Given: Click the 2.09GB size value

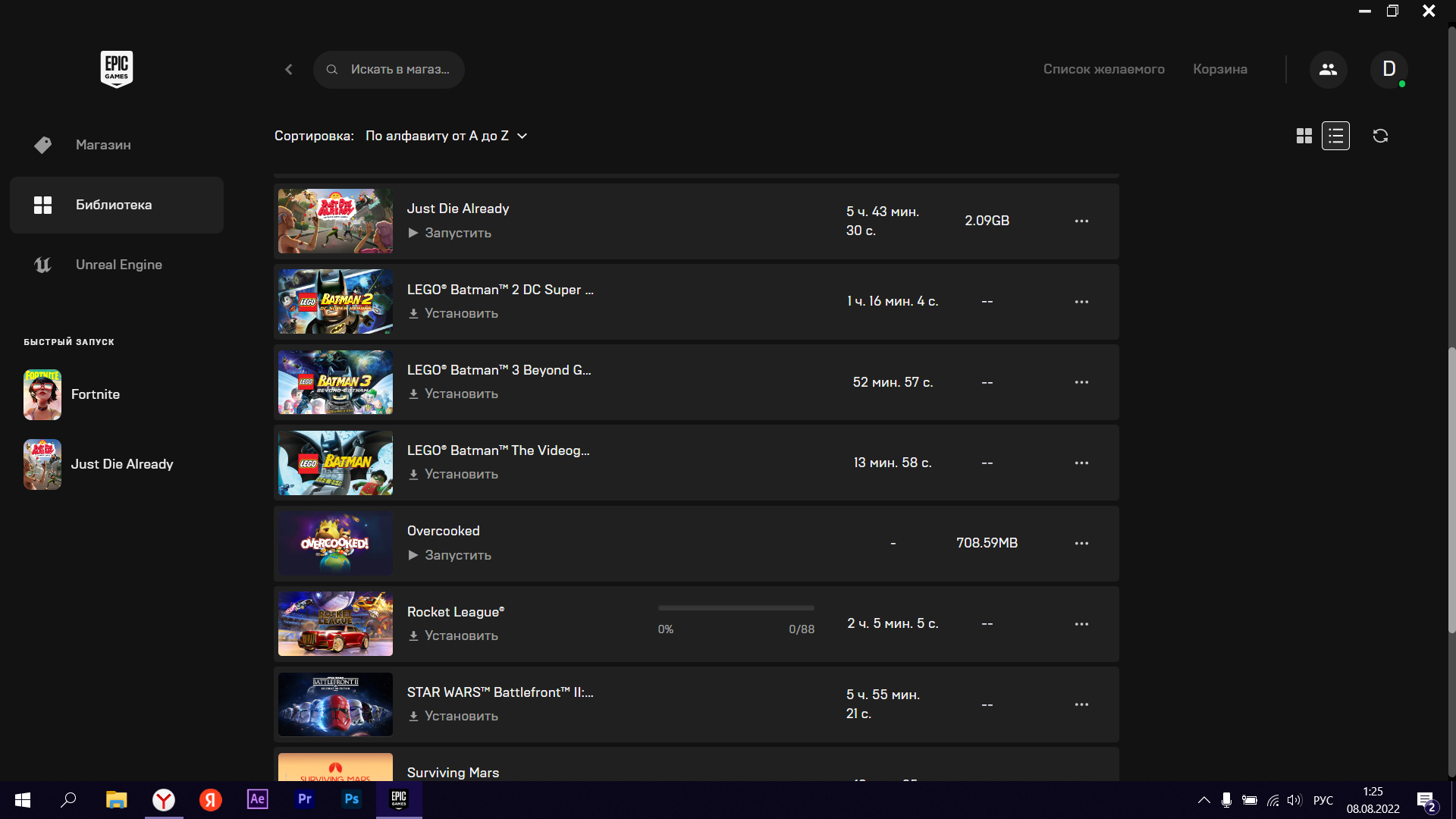Looking at the screenshot, I should (x=987, y=221).
